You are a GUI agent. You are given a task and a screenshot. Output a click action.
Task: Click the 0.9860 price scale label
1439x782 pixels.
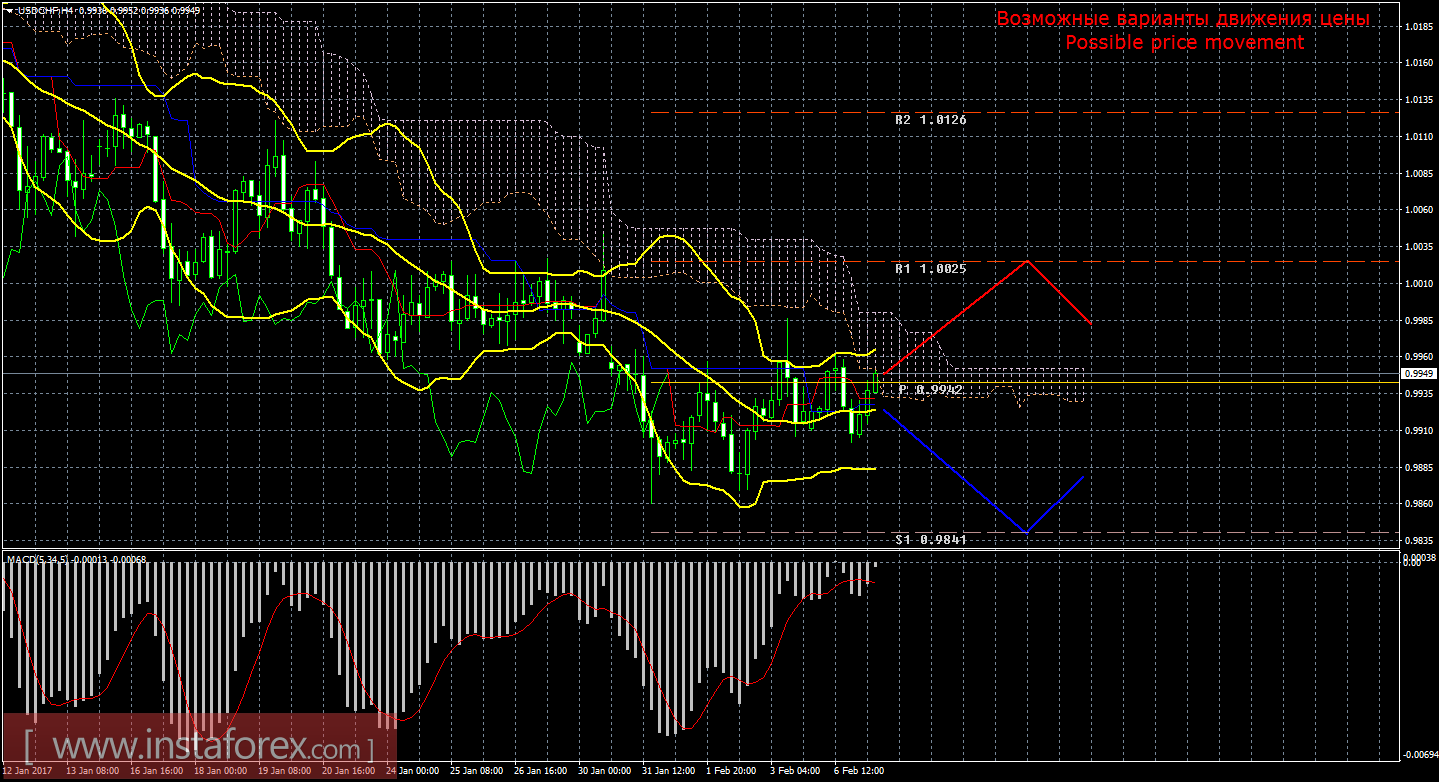1418,505
